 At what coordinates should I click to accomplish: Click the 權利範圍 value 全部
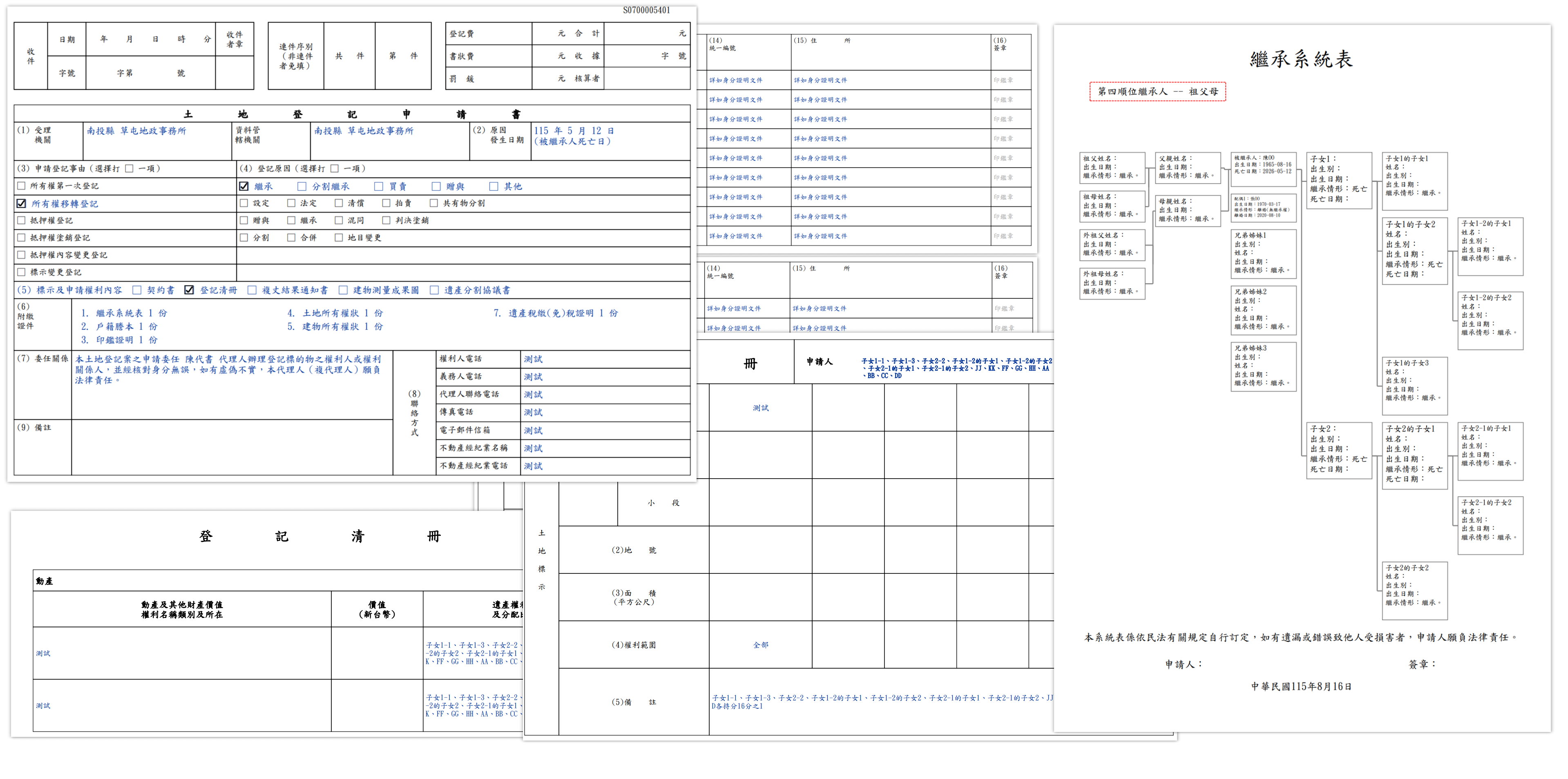pyautogui.click(x=760, y=645)
